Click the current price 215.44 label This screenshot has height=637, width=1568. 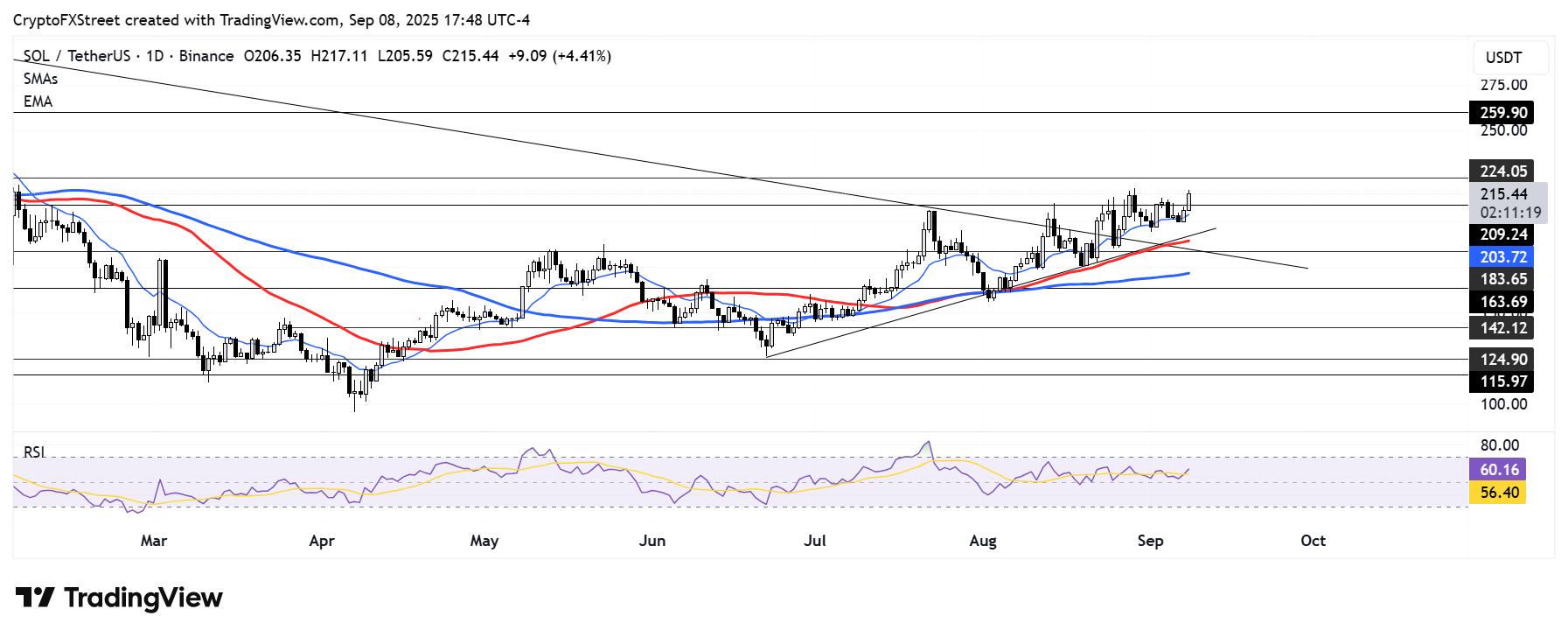pos(1503,195)
